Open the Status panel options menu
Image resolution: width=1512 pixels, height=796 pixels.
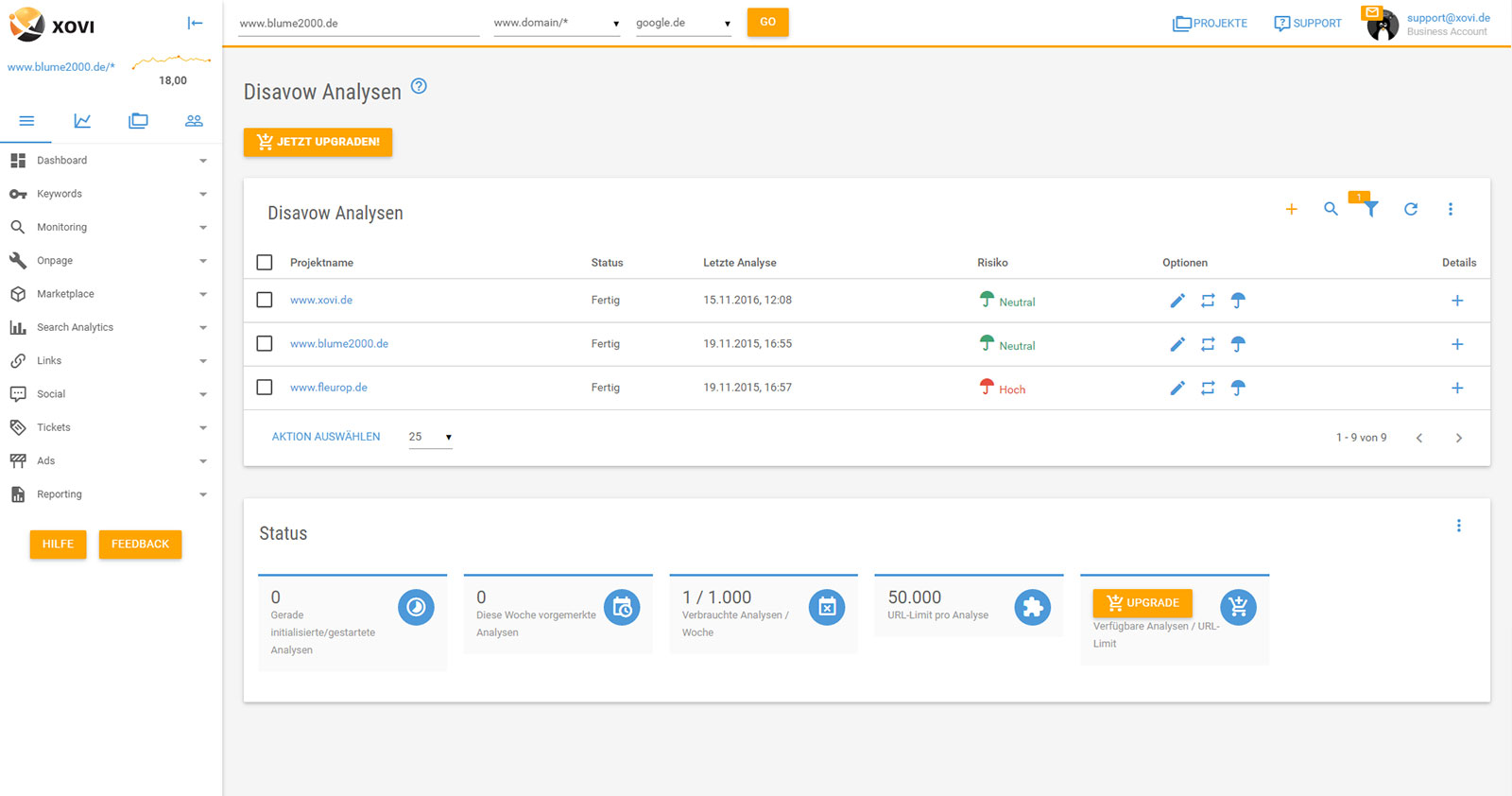click(1458, 526)
